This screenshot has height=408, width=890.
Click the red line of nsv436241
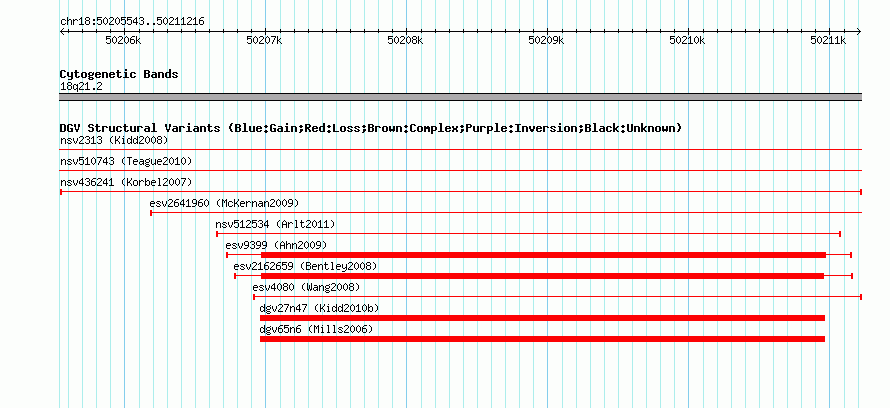(461, 192)
